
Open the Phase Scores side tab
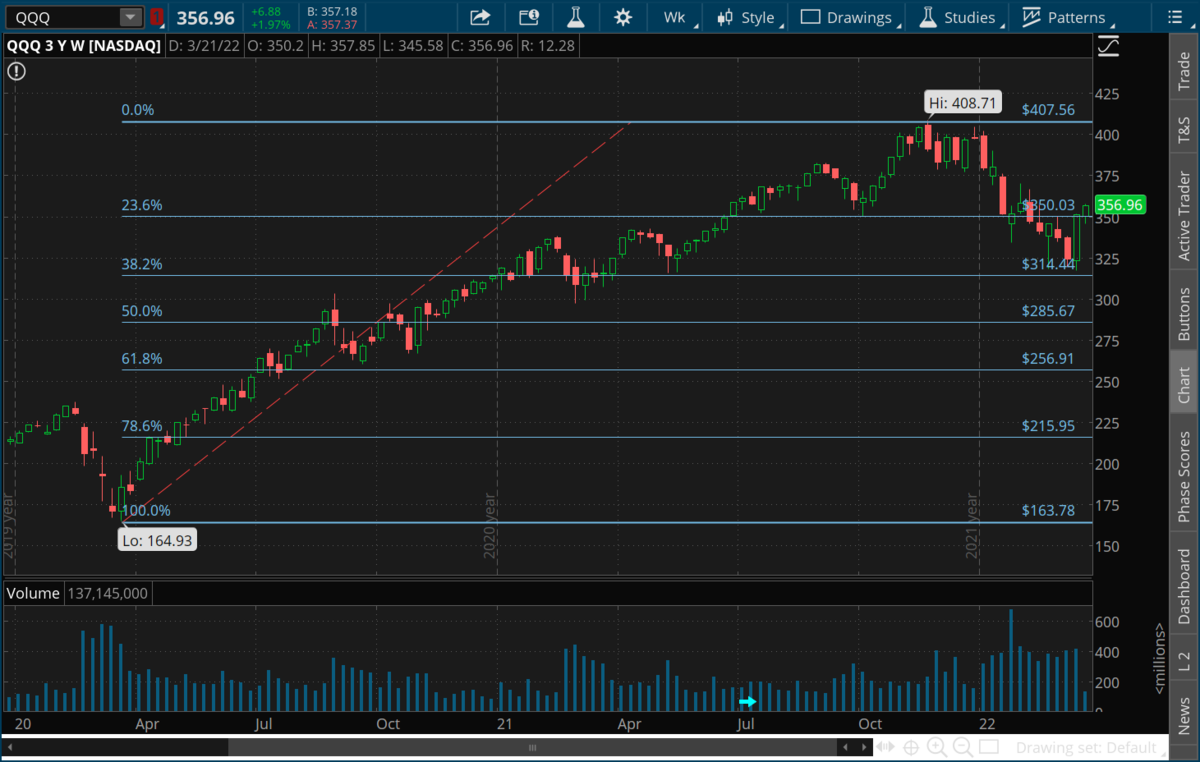pyautogui.click(x=1184, y=474)
